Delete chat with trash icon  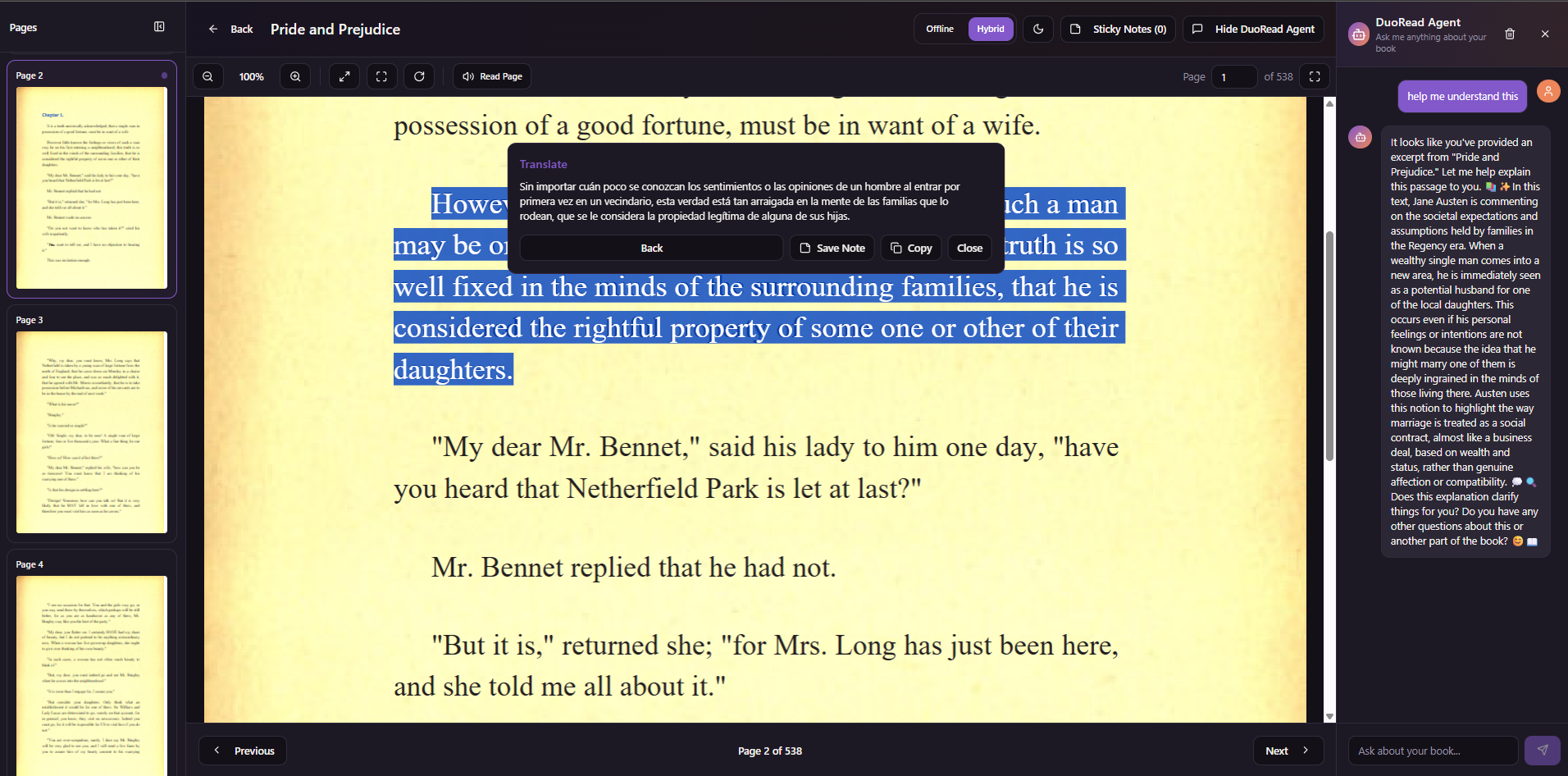(x=1510, y=34)
